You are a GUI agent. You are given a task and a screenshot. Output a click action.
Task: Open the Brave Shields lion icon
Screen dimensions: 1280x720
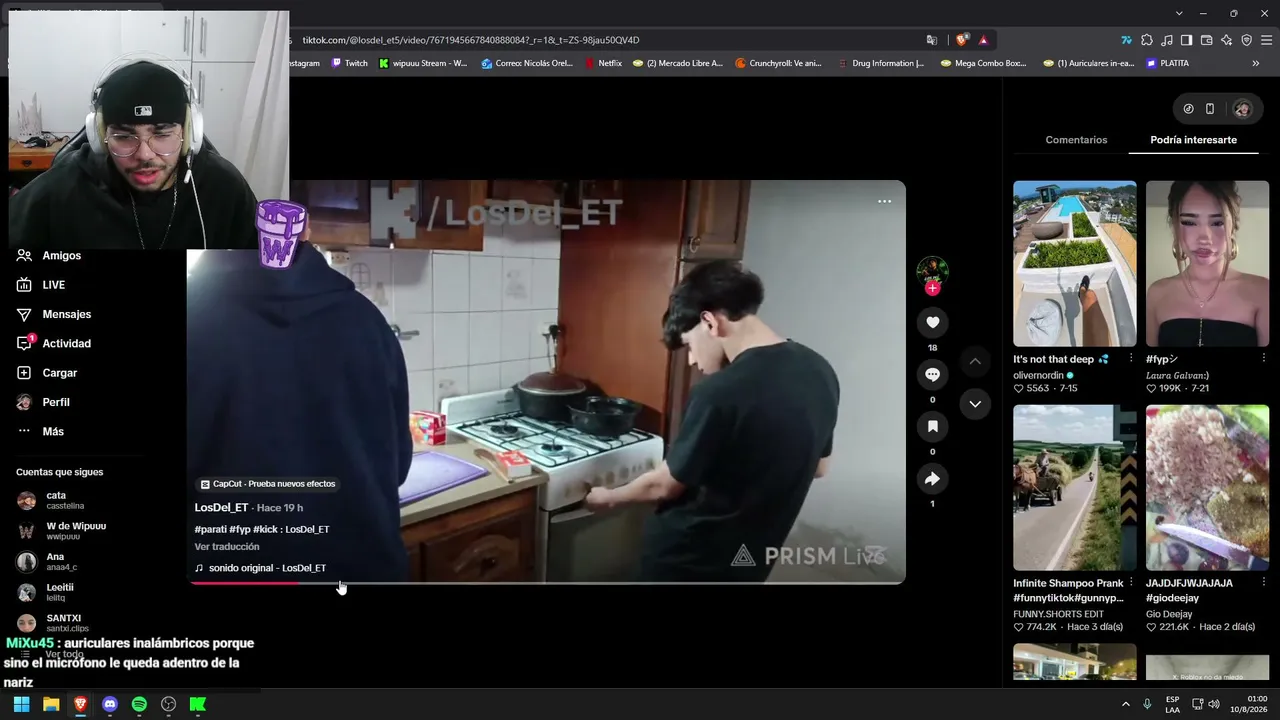coord(962,40)
